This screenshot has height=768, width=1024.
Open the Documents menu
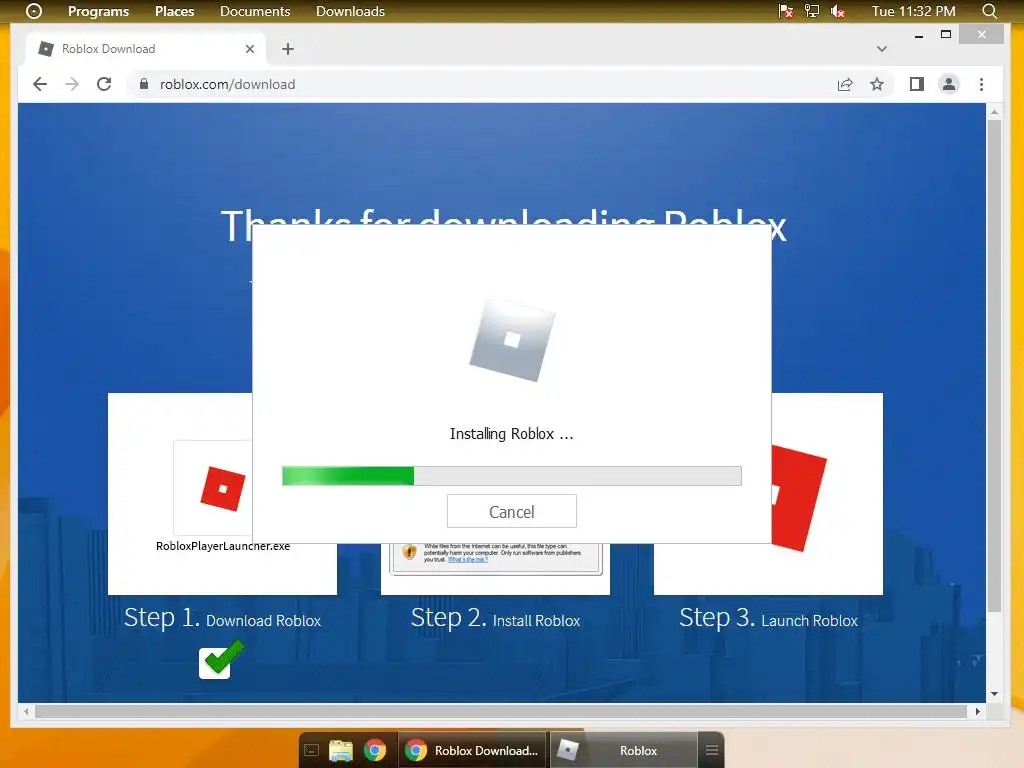coord(255,11)
